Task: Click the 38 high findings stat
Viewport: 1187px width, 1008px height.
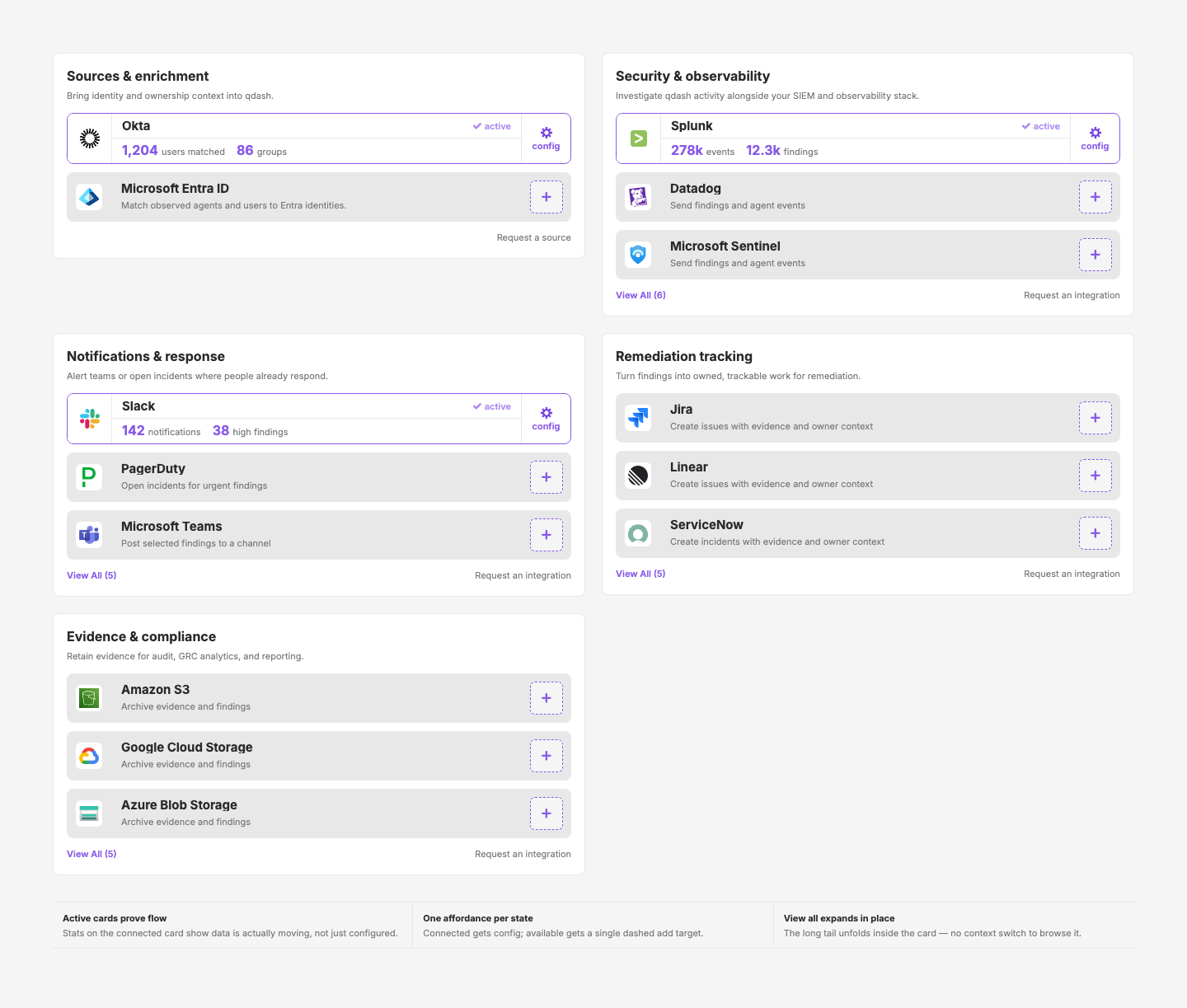Action: coord(251,431)
